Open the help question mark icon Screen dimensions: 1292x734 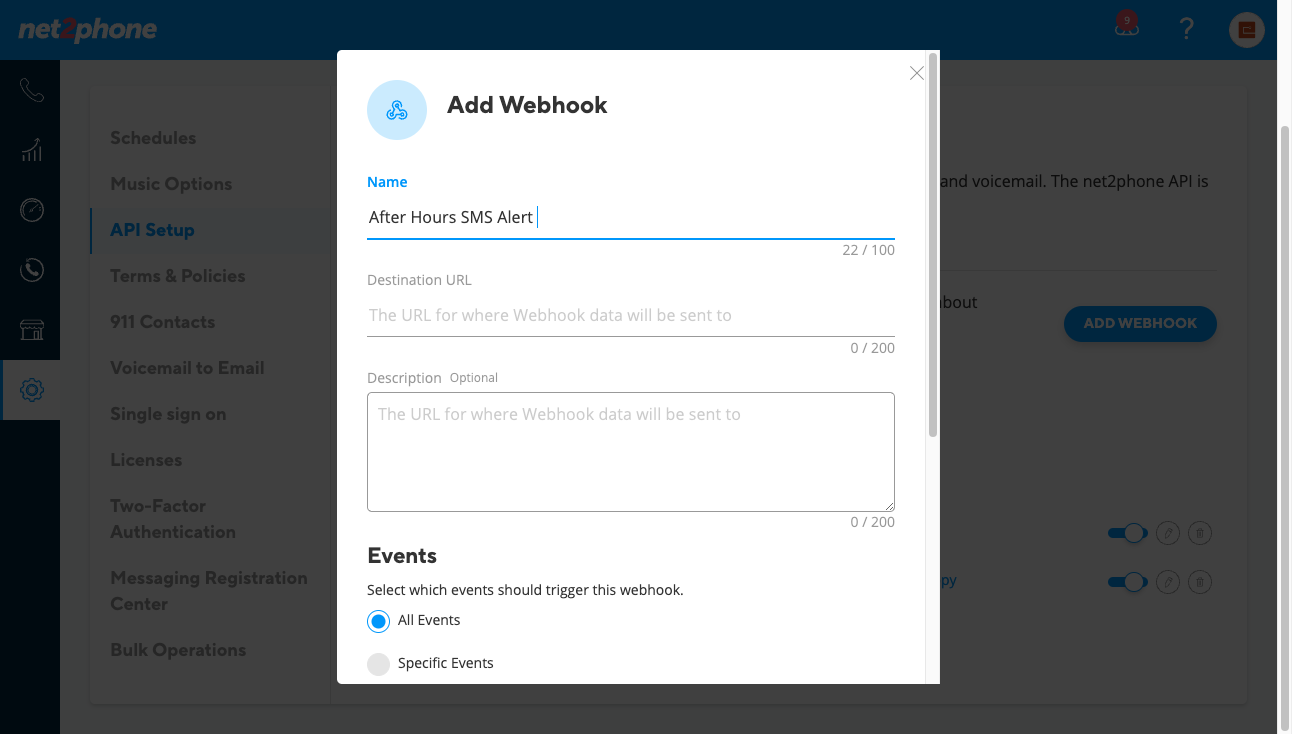point(1186,29)
